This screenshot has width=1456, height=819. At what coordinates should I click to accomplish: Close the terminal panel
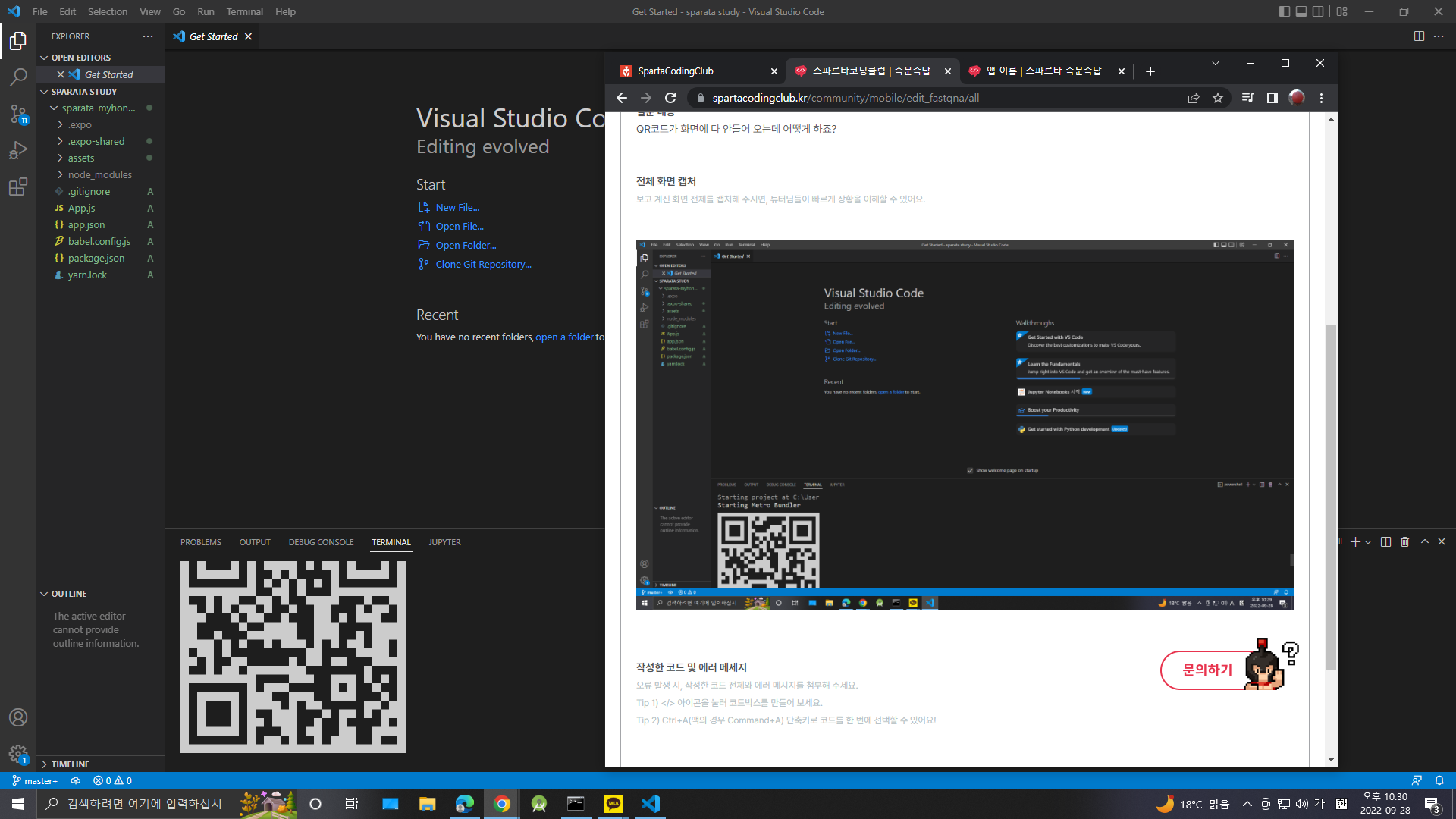tap(1442, 541)
